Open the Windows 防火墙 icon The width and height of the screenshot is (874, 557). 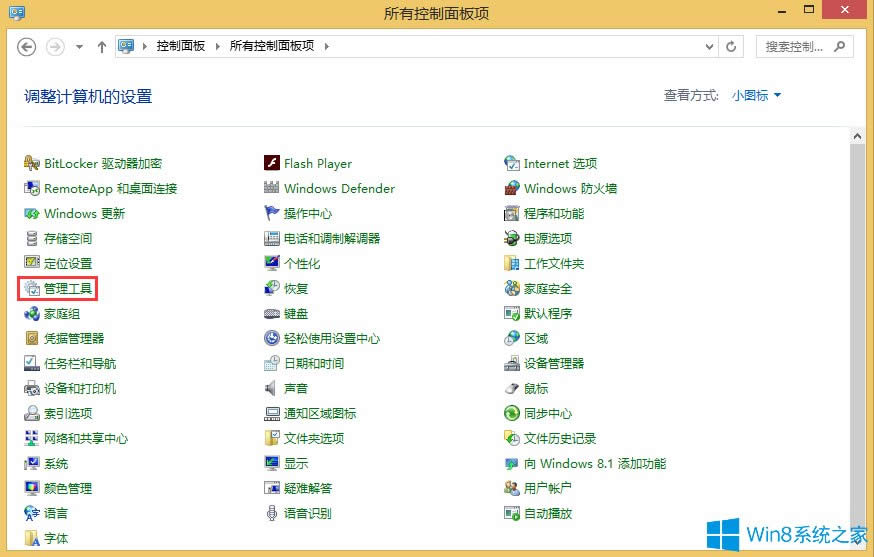coord(512,189)
